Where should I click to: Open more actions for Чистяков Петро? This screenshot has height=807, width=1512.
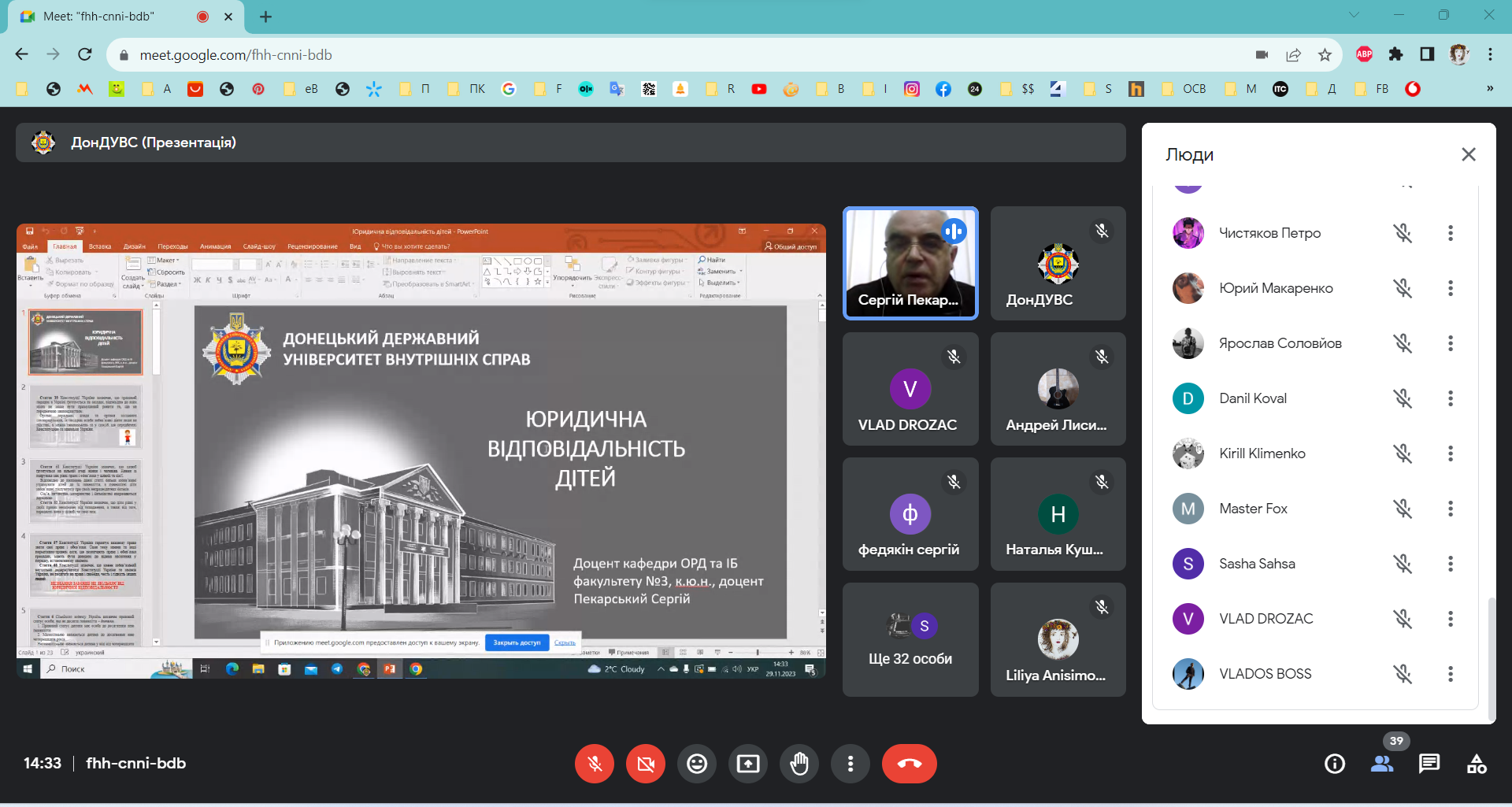tap(1451, 233)
